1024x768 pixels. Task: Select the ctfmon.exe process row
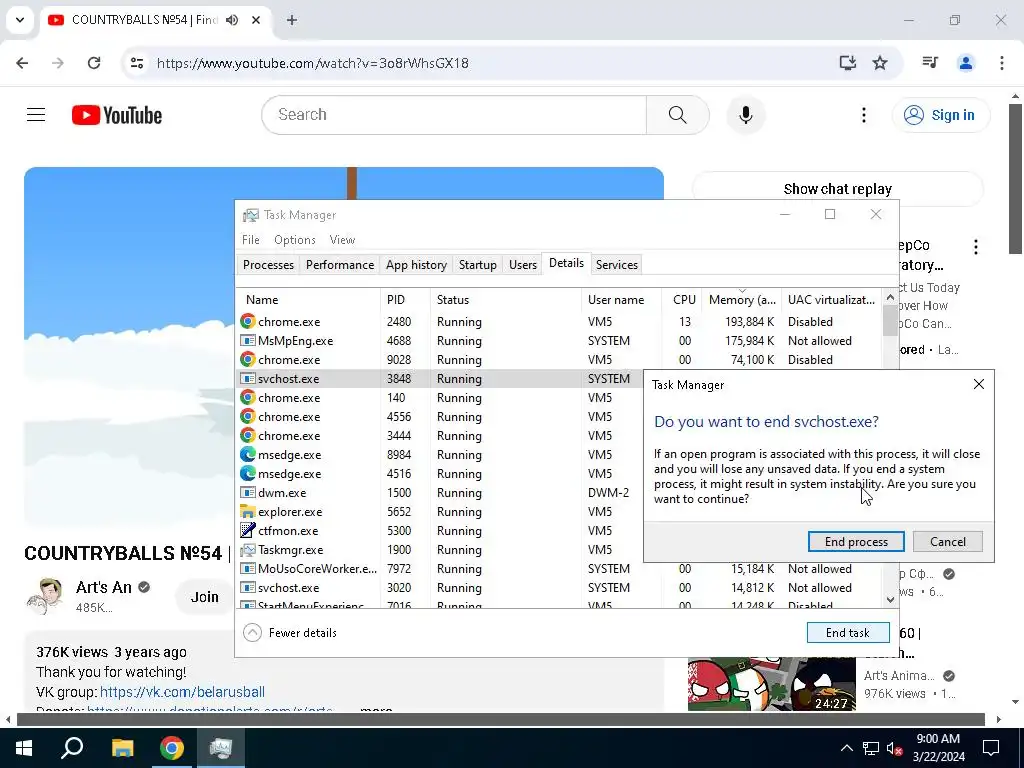440,530
